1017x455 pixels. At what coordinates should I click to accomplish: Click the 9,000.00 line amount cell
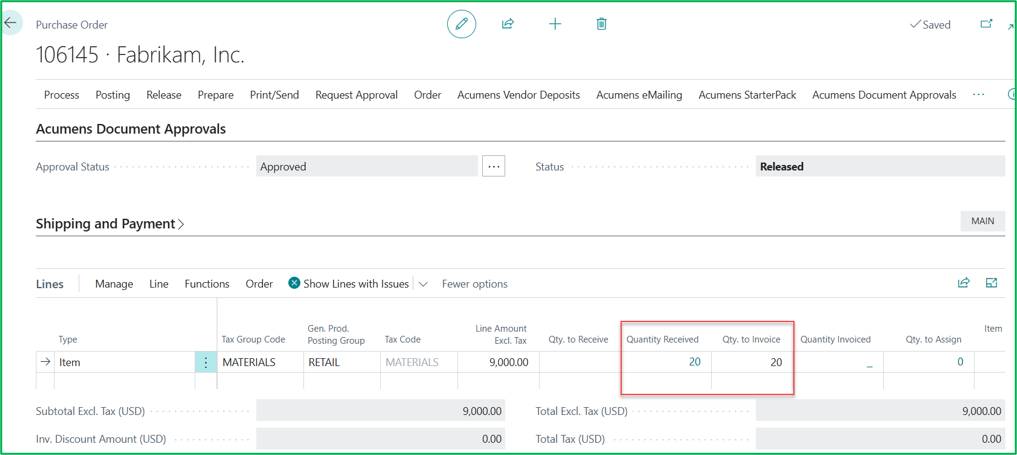499,362
